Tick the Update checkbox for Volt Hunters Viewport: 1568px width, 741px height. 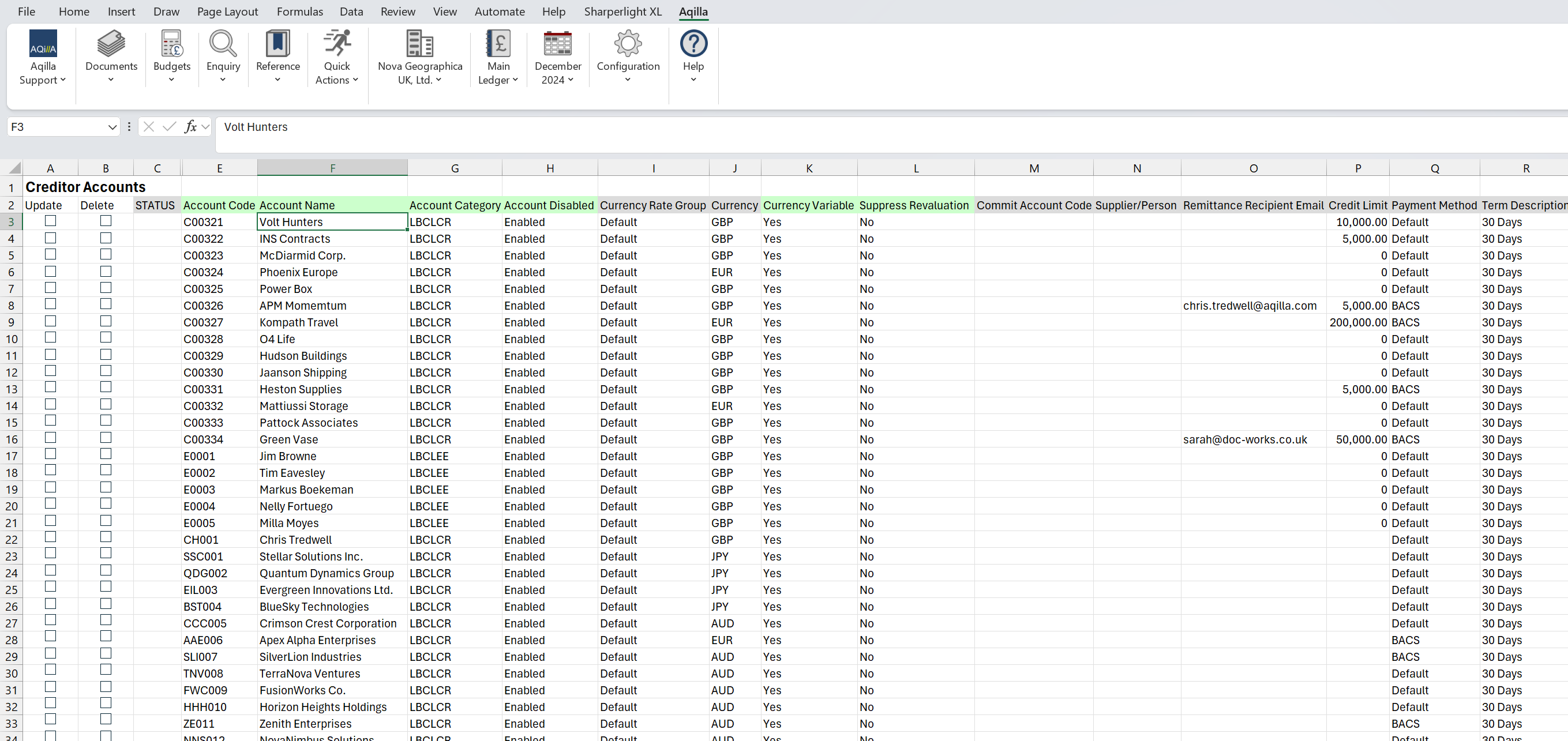pos(51,221)
